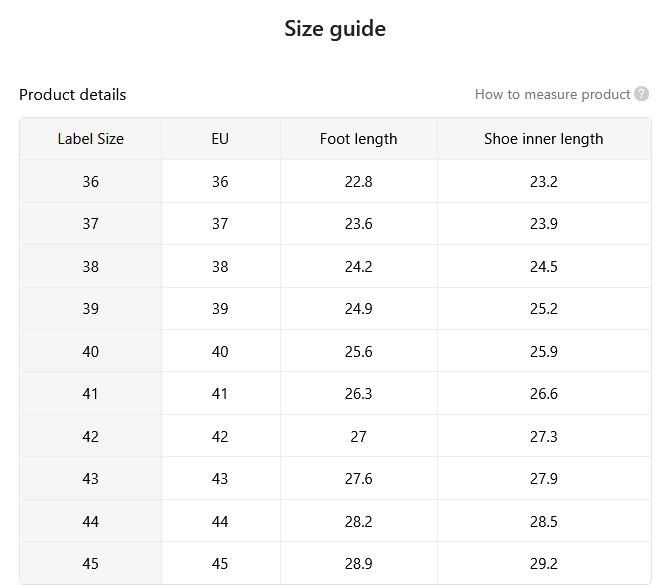This screenshot has width=657, height=588.
Task: Select shoe inner length 28.5 value
Action: (x=544, y=521)
